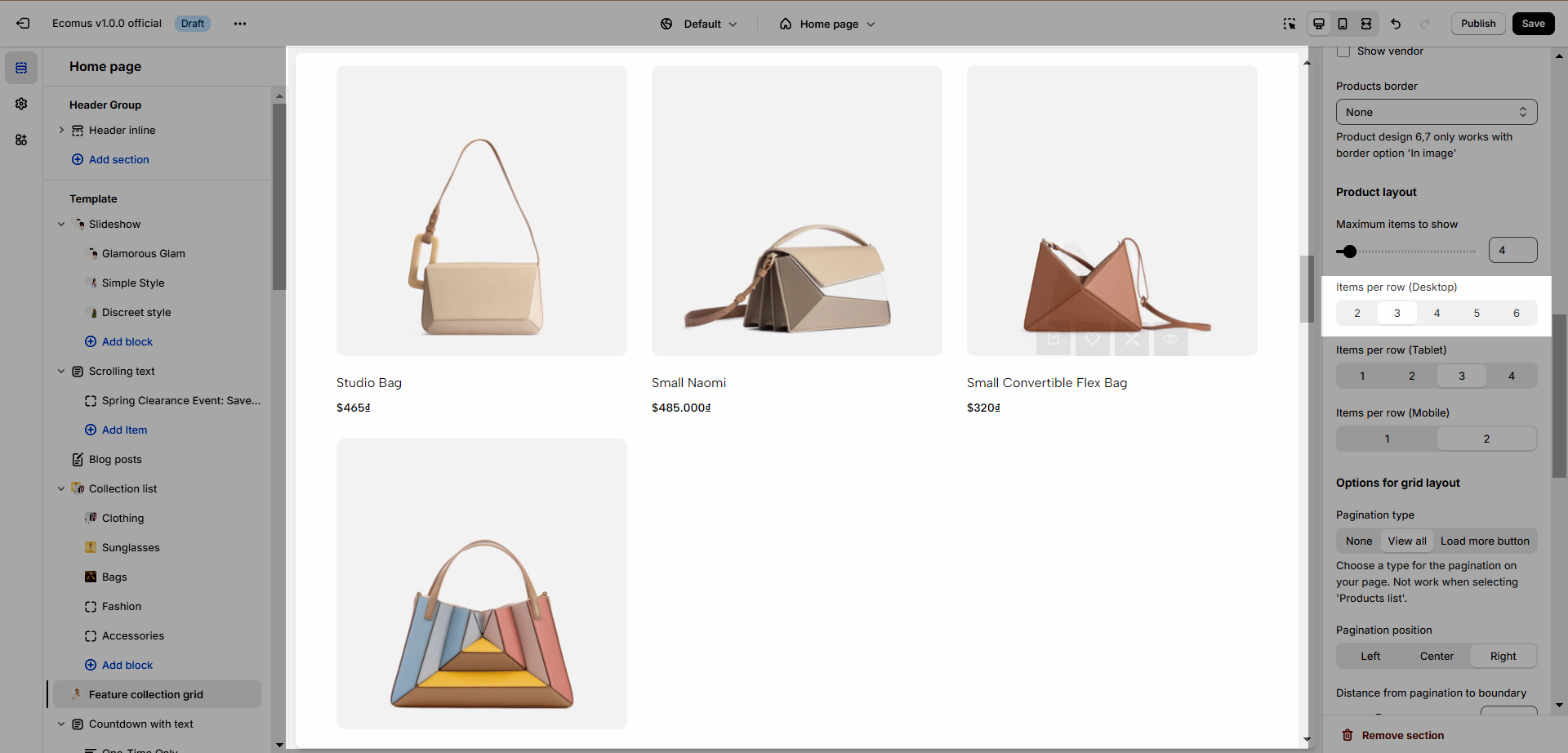This screenshot has width=1568, height=753.
Task: Click the inspector selection icon
Action: pos(1290,24)
